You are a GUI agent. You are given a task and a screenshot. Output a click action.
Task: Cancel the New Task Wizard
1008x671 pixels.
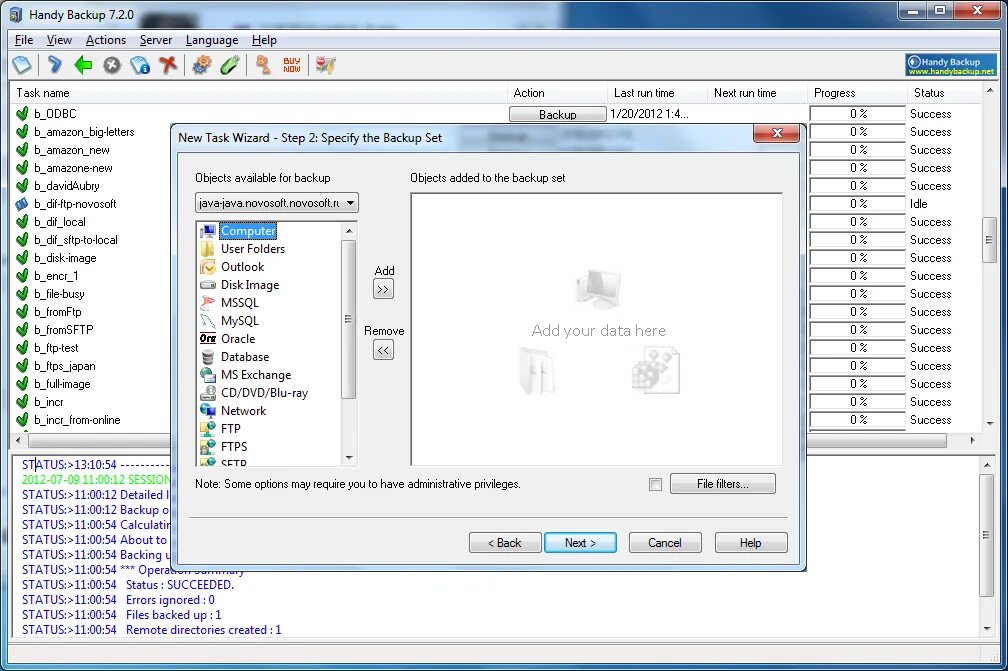point(665,542)
